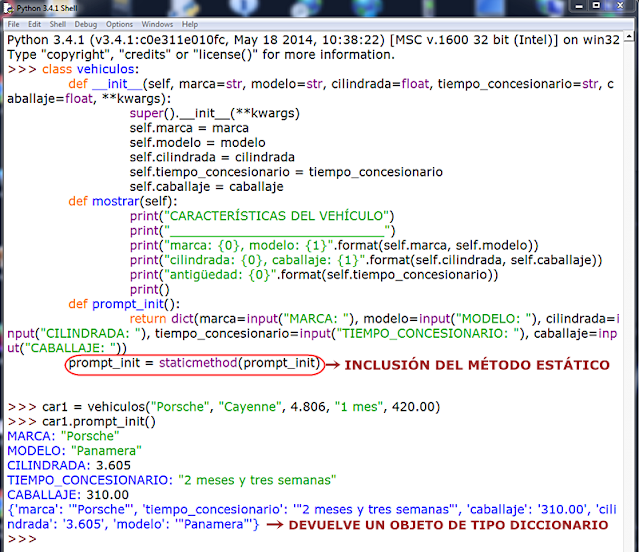This screenshot has width=639, height=552.
Task: Click the 'cilindrada: {0}, caballaje: {1}' print line
Action: (x=366, y=260)
